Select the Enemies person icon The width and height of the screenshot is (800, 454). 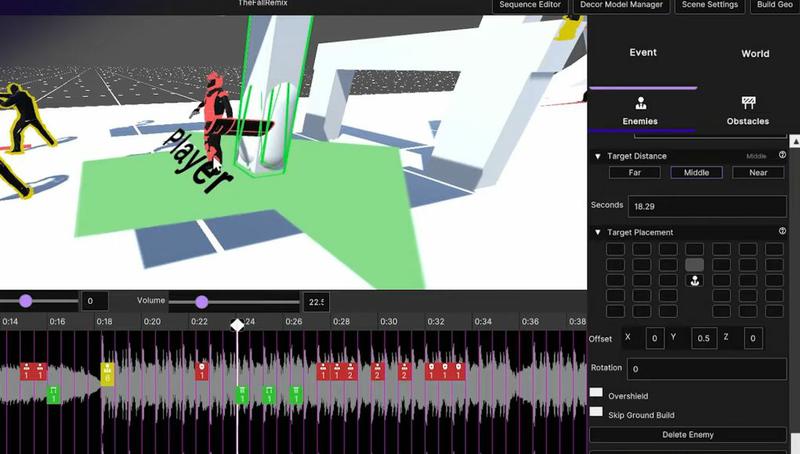pyautogui.click(x=640, y=103)
